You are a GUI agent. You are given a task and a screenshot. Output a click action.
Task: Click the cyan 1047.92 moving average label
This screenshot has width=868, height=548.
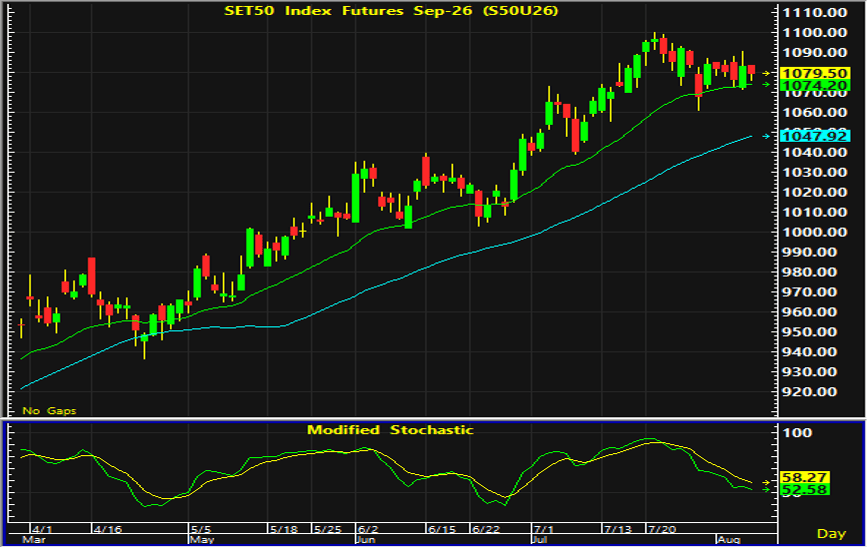pyautogui.click(x=814, y=136)
